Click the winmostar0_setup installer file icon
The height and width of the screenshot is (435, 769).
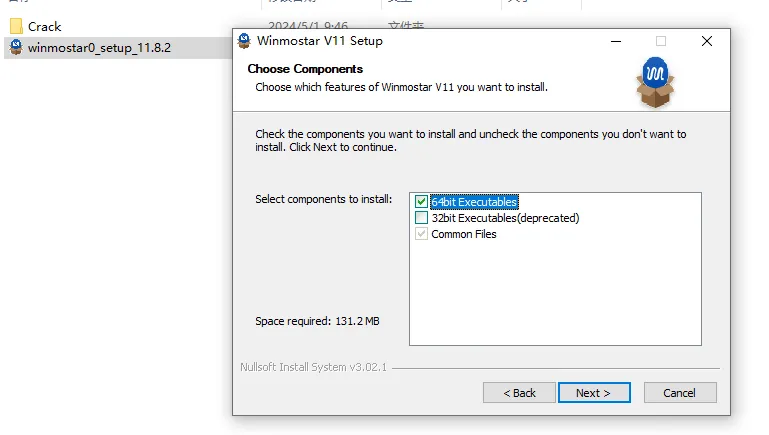coord(16,47)
